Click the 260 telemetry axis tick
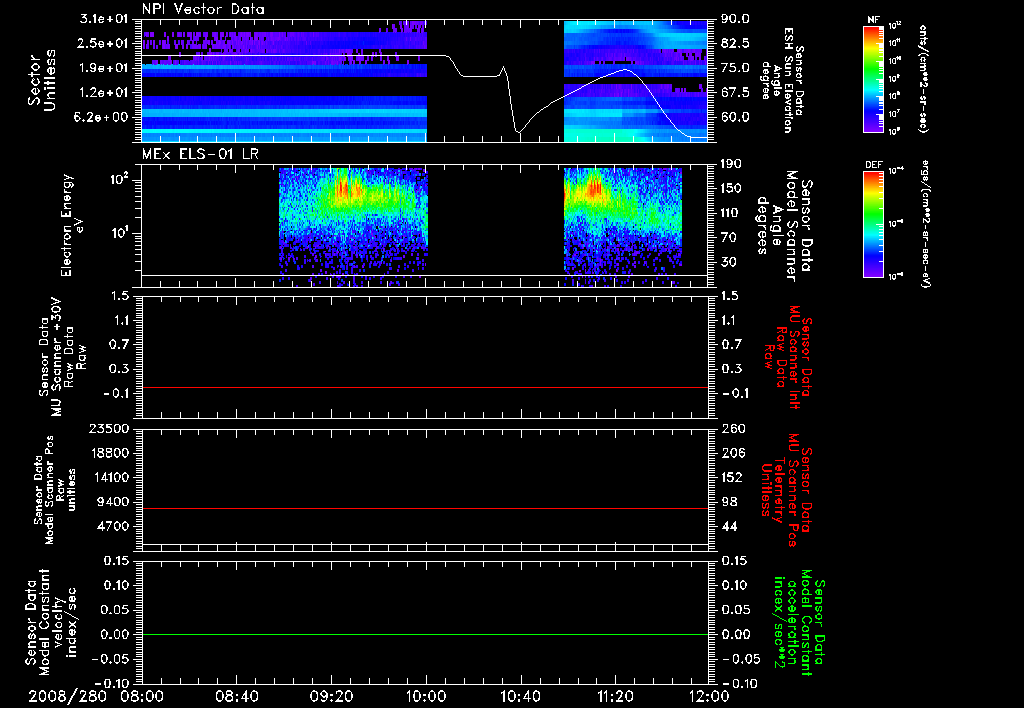Screen dimensions: 1024x708 731,428
